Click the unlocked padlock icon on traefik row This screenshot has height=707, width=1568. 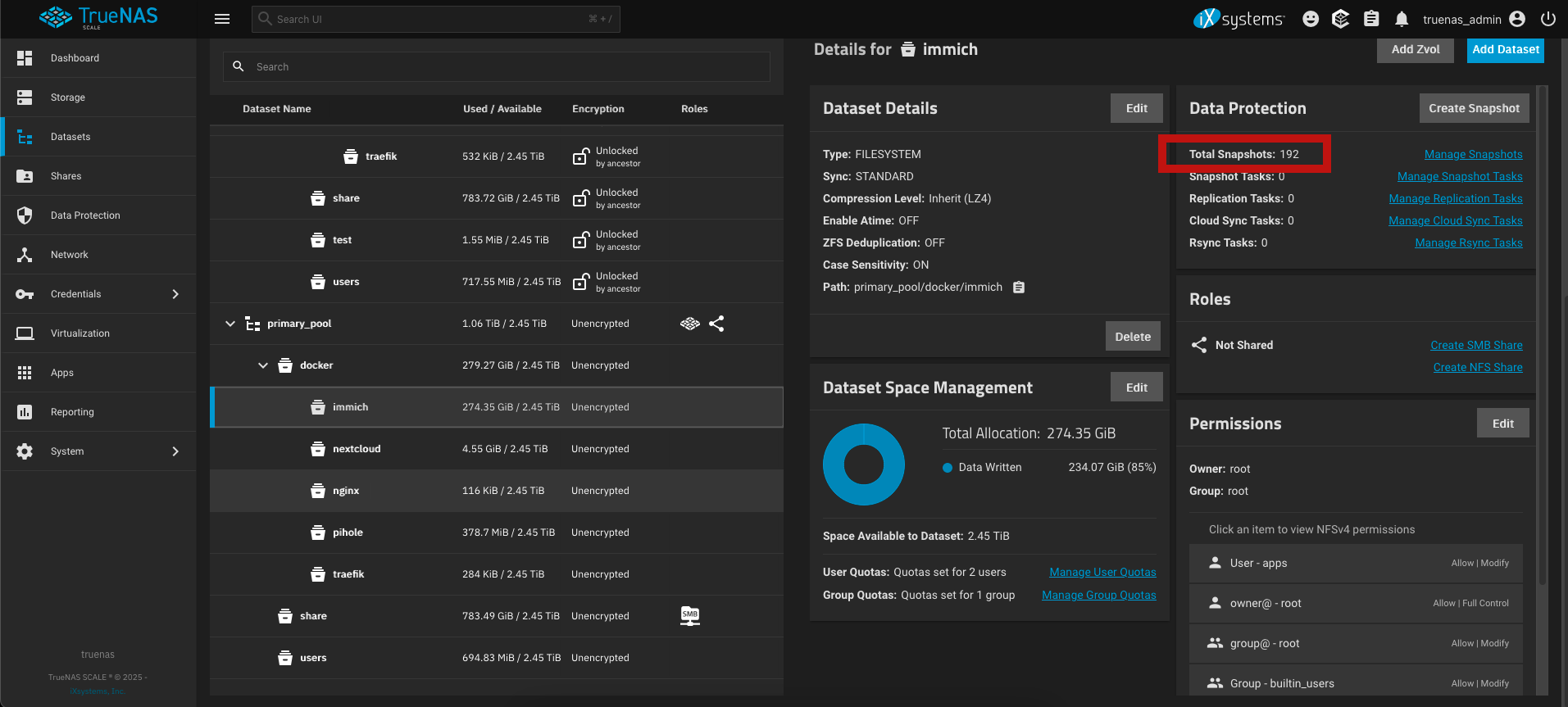point(580,156)
